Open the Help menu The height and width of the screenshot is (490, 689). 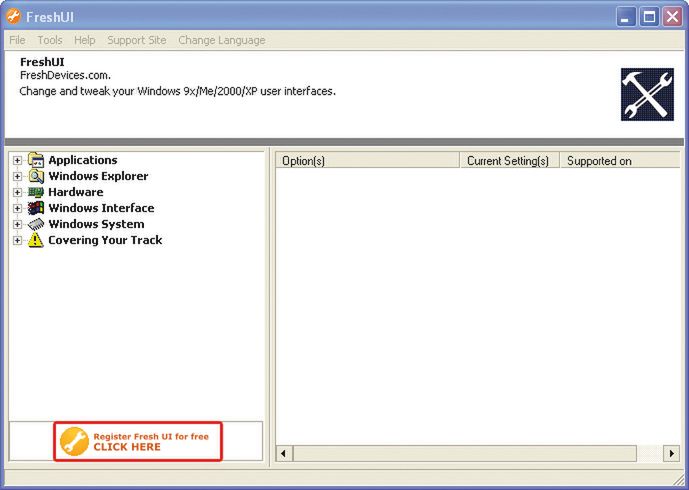tap(84, 40)
